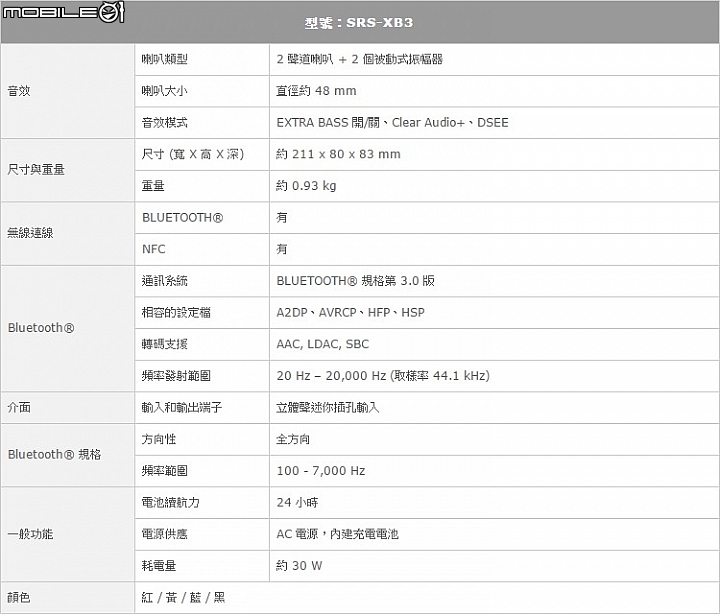Click the 尺寸與重量 category cell
Screen dimensions: 720x614
(x=68, y=170)
